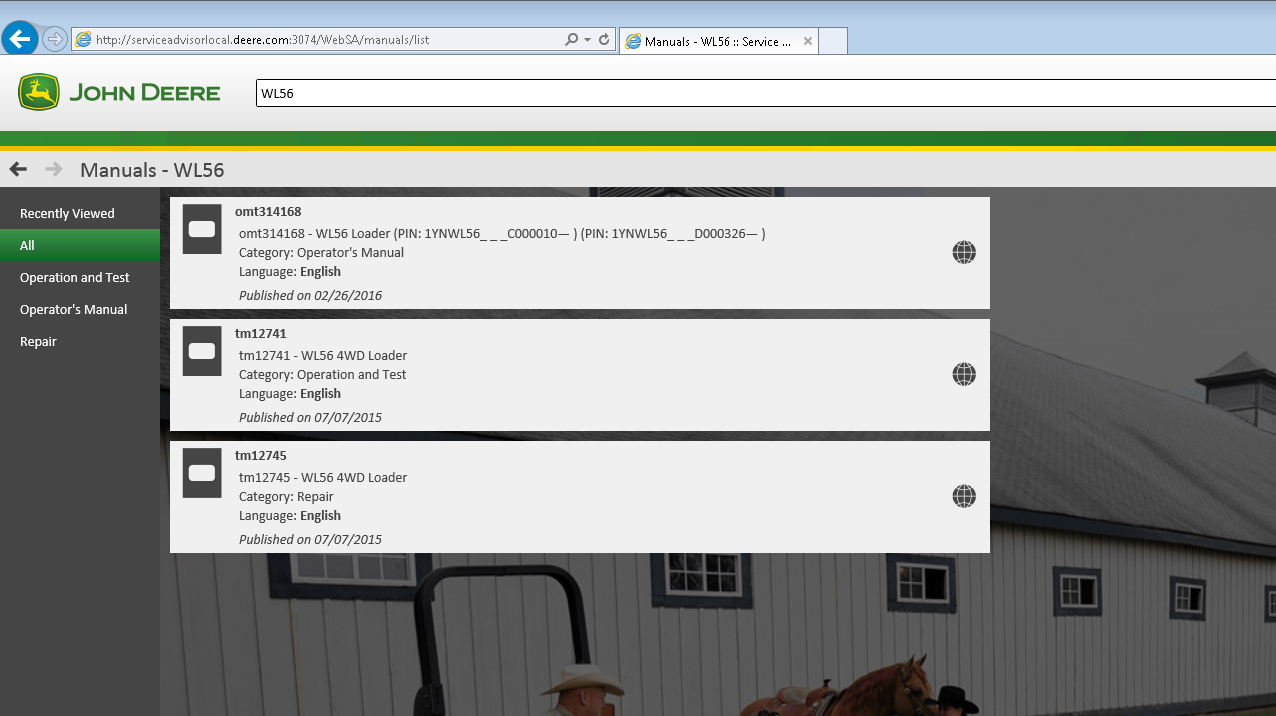Open the tm12741 manual title
The width and height of the screenshot is (1276, 716).
pos(261,333)
